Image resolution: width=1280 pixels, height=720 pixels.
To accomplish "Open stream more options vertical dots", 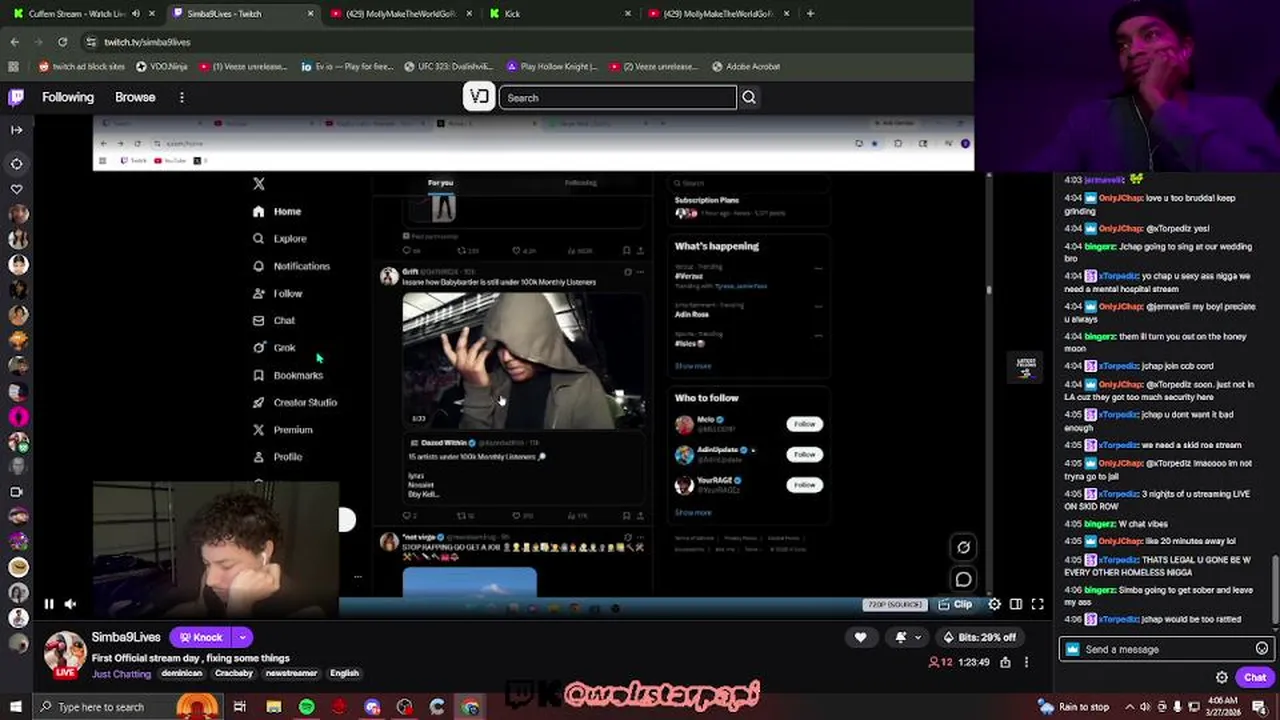I will 1026,662.
